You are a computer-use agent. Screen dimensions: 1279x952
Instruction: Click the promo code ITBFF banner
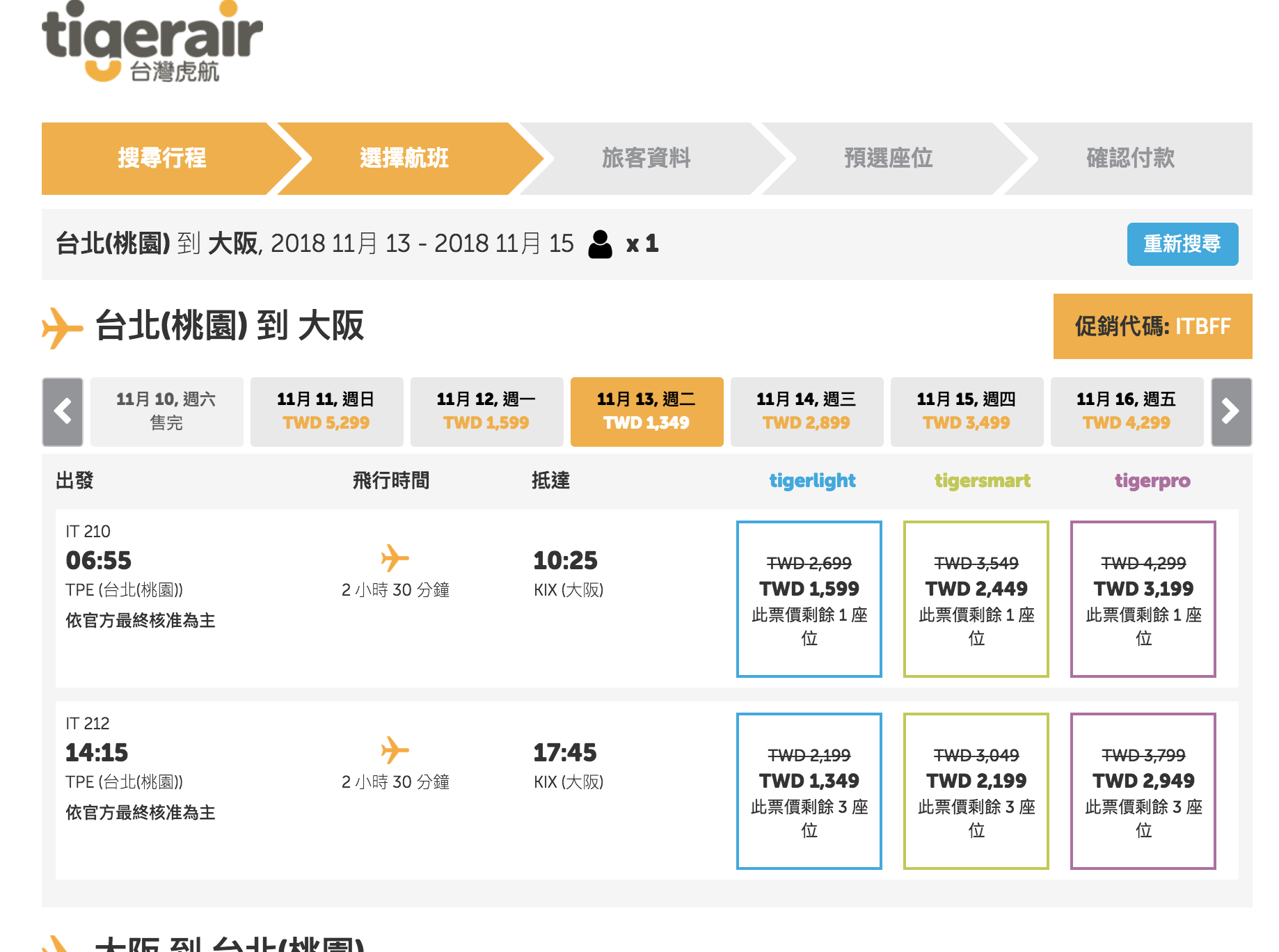coord(1152,326)
